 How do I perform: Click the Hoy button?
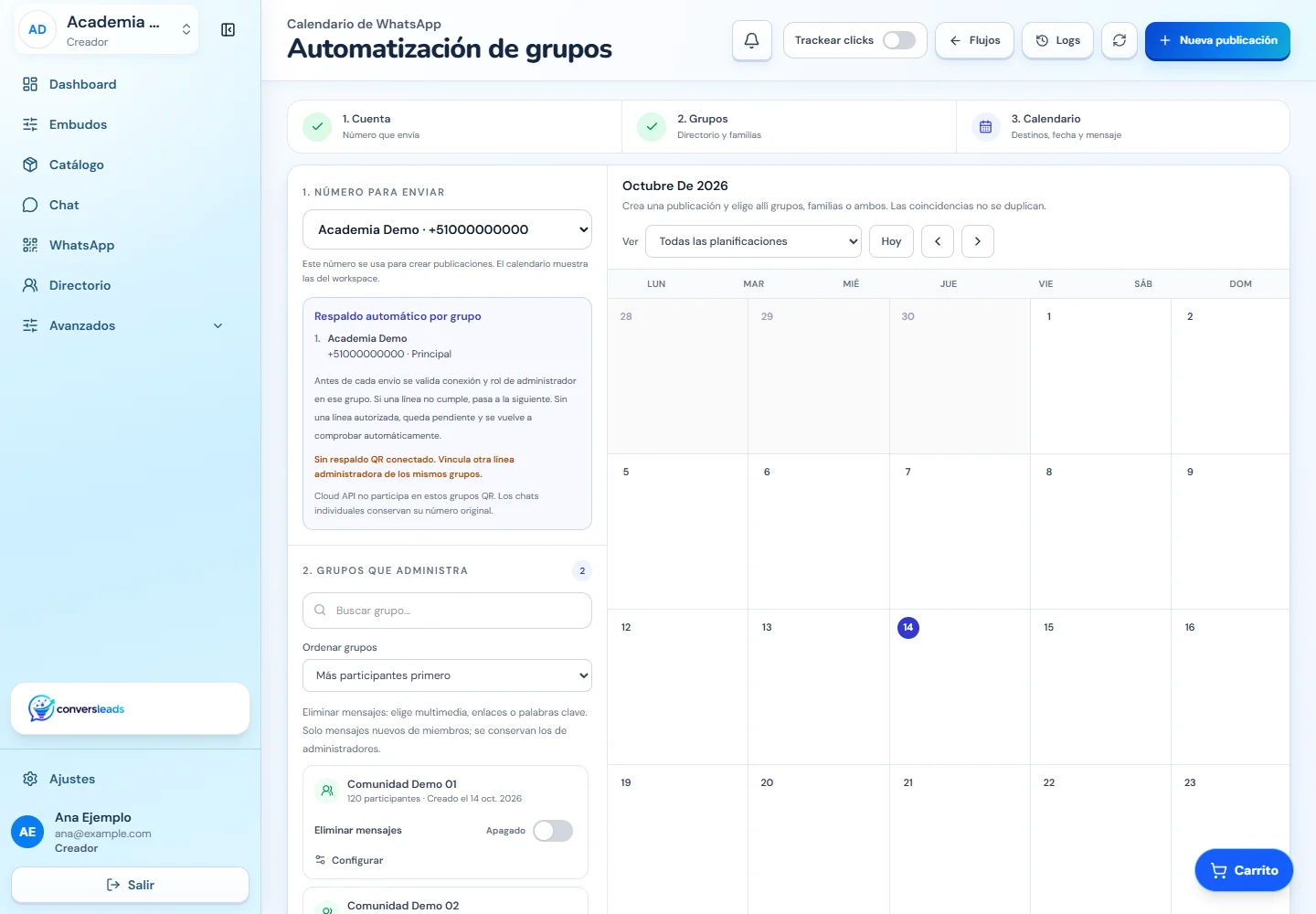click(891, 241)
